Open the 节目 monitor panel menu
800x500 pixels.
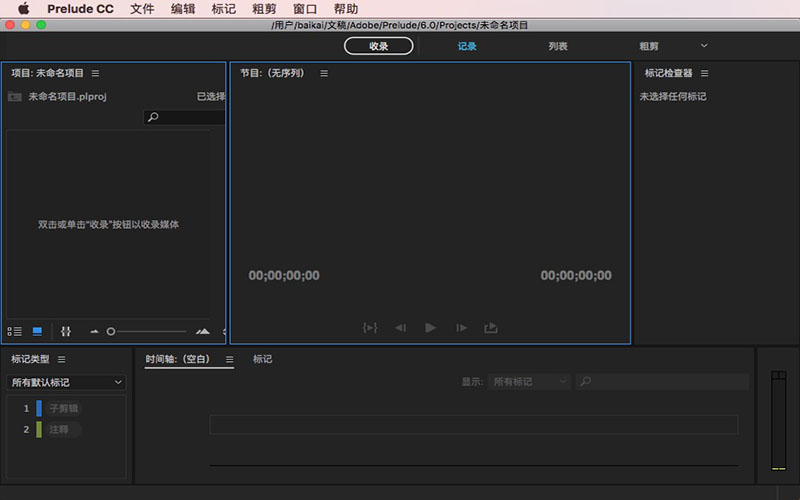324,73
